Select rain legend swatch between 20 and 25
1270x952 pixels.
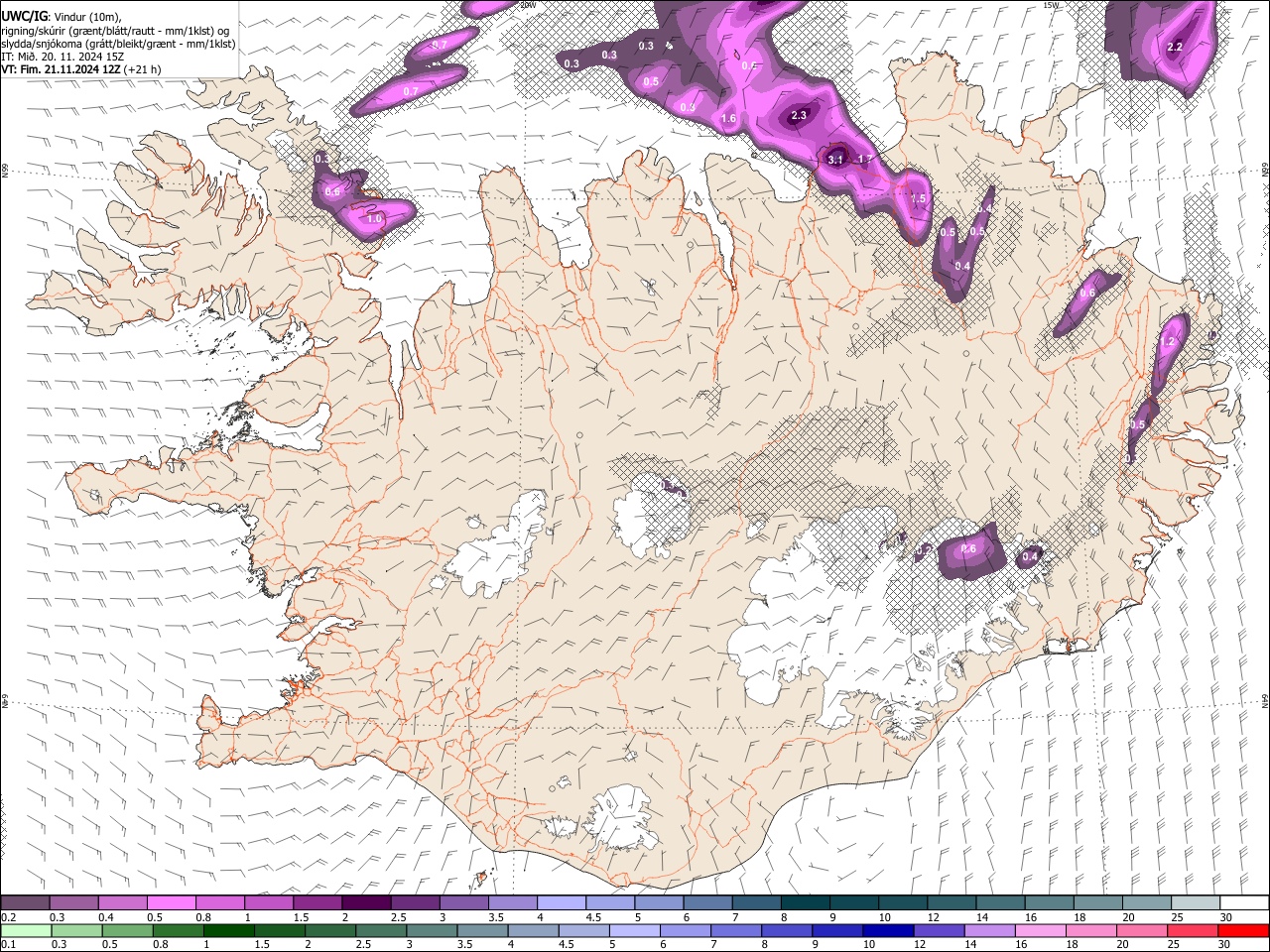tap(1143, 930)
